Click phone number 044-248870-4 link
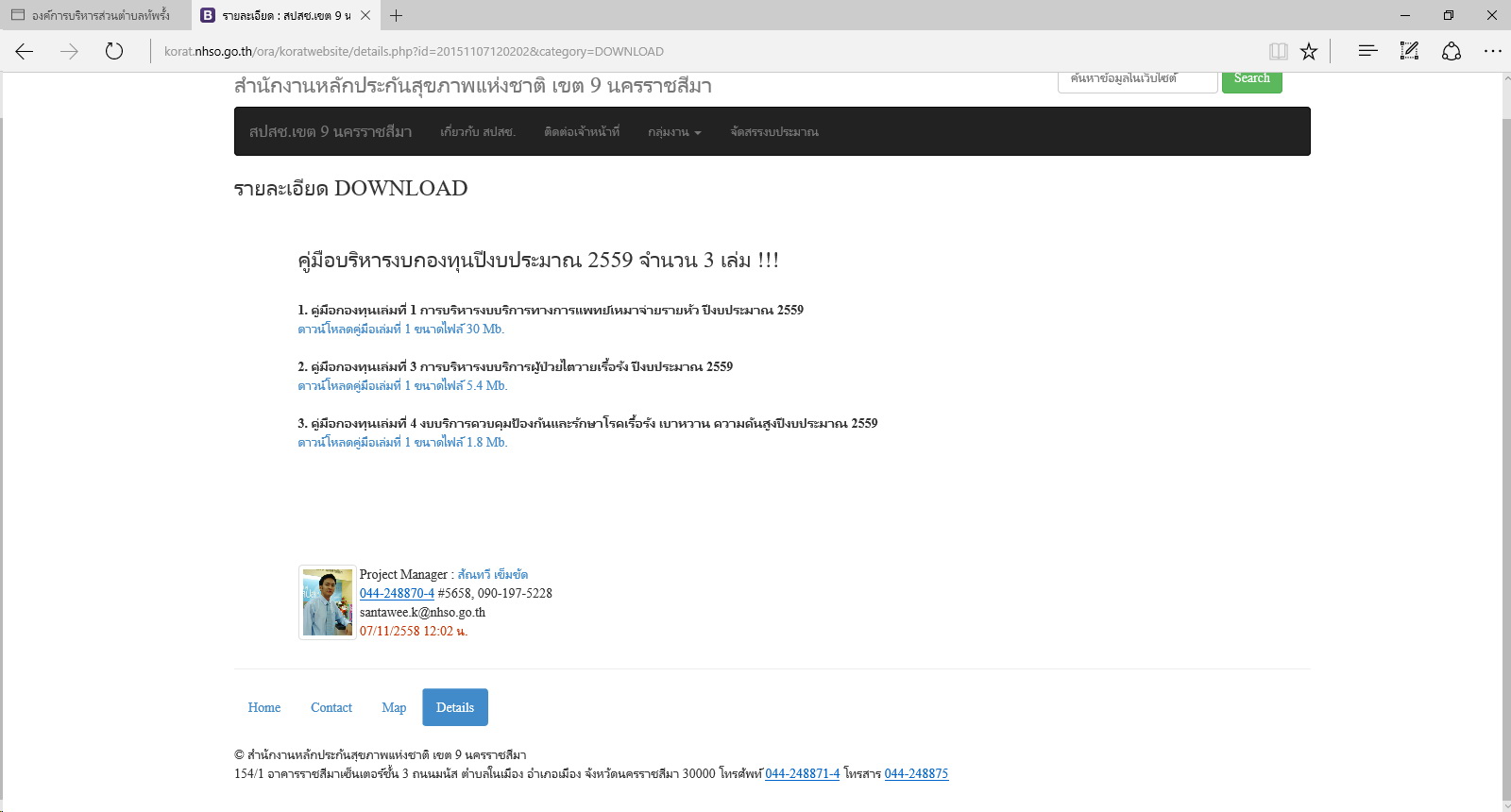The height and width of the screenshot is (812, 1511). point(397,593)
